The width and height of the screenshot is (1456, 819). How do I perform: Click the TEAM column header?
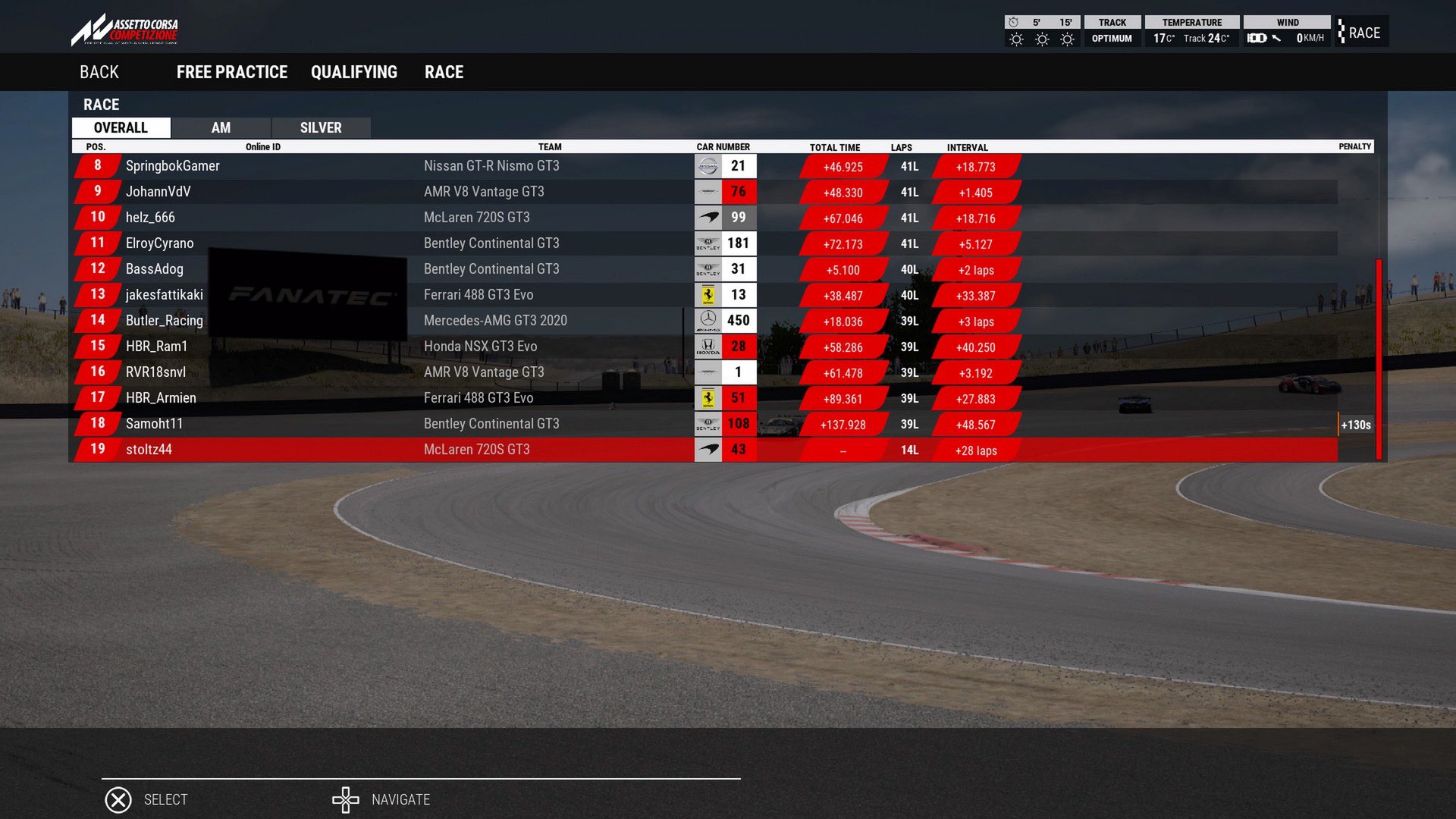(x=550, y=147)
